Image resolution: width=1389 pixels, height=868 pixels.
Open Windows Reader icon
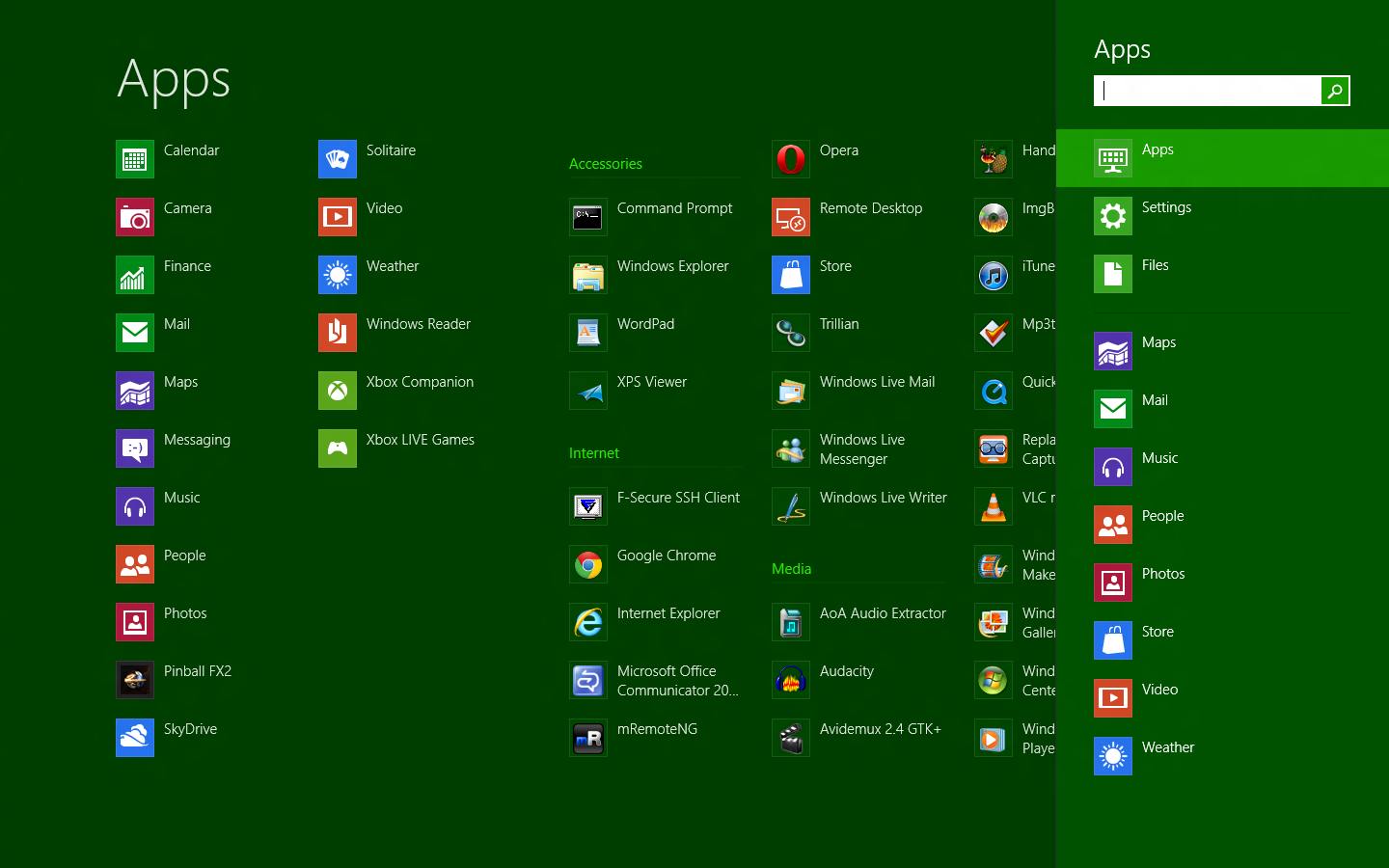click(x=338, y=333)
